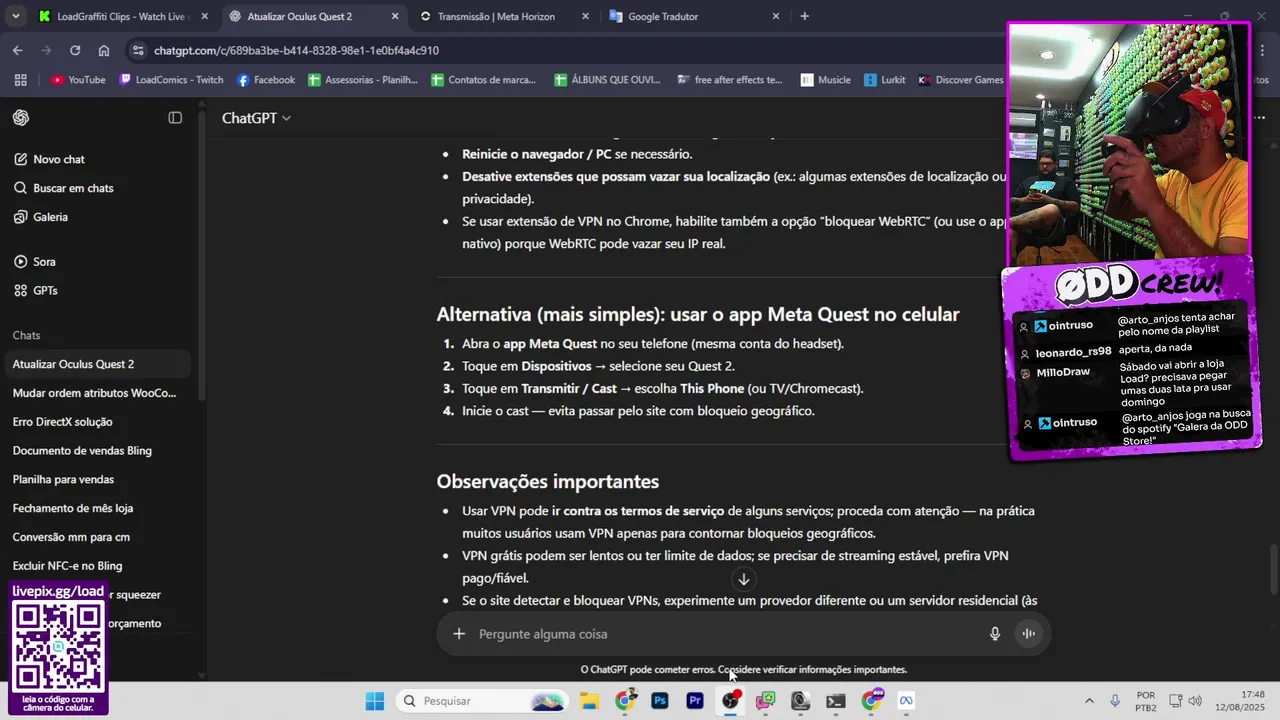Open a new browser tab
1280x720 pixels.
tap(805, 16)
